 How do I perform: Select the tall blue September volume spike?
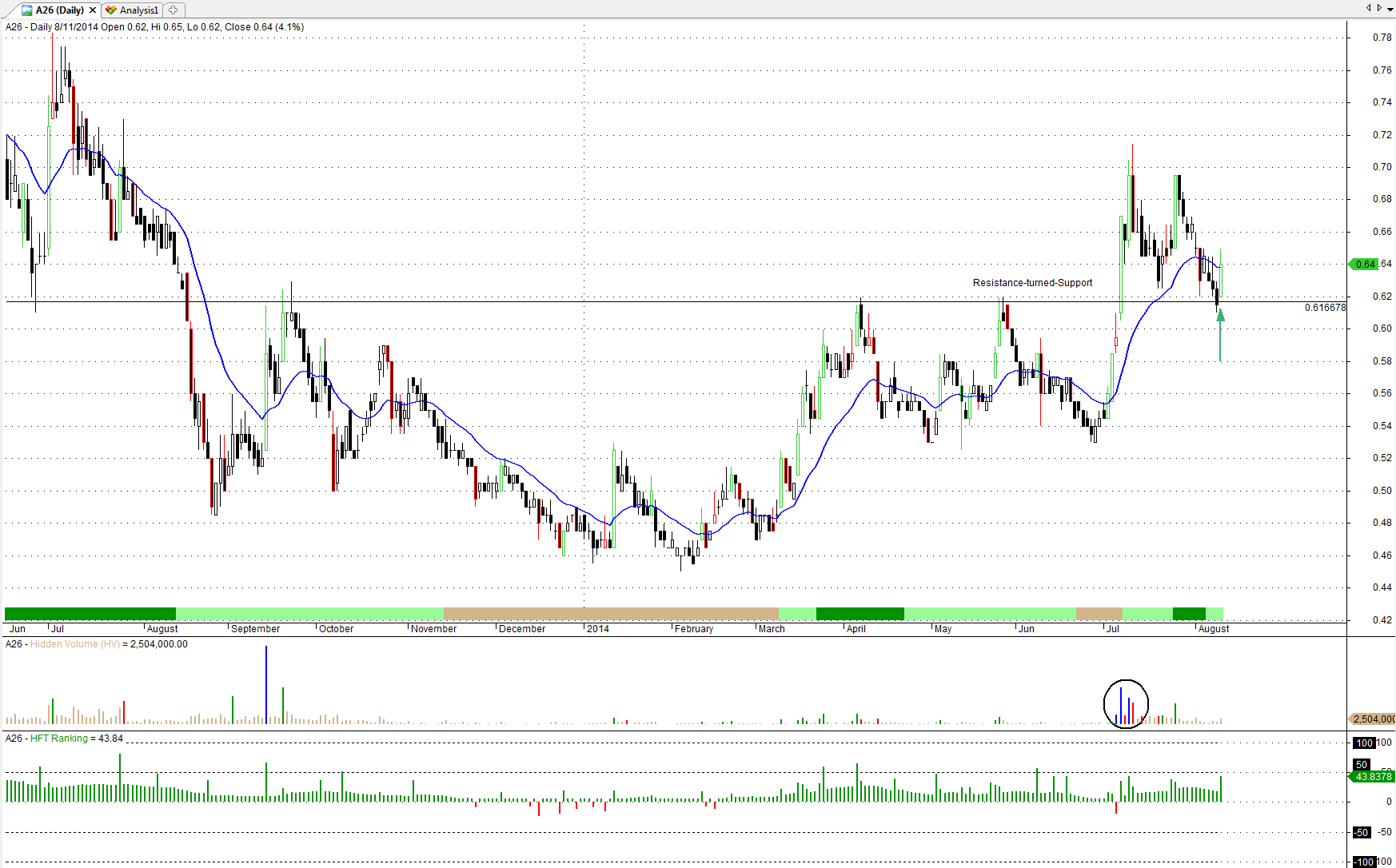[x=266, y=684]
